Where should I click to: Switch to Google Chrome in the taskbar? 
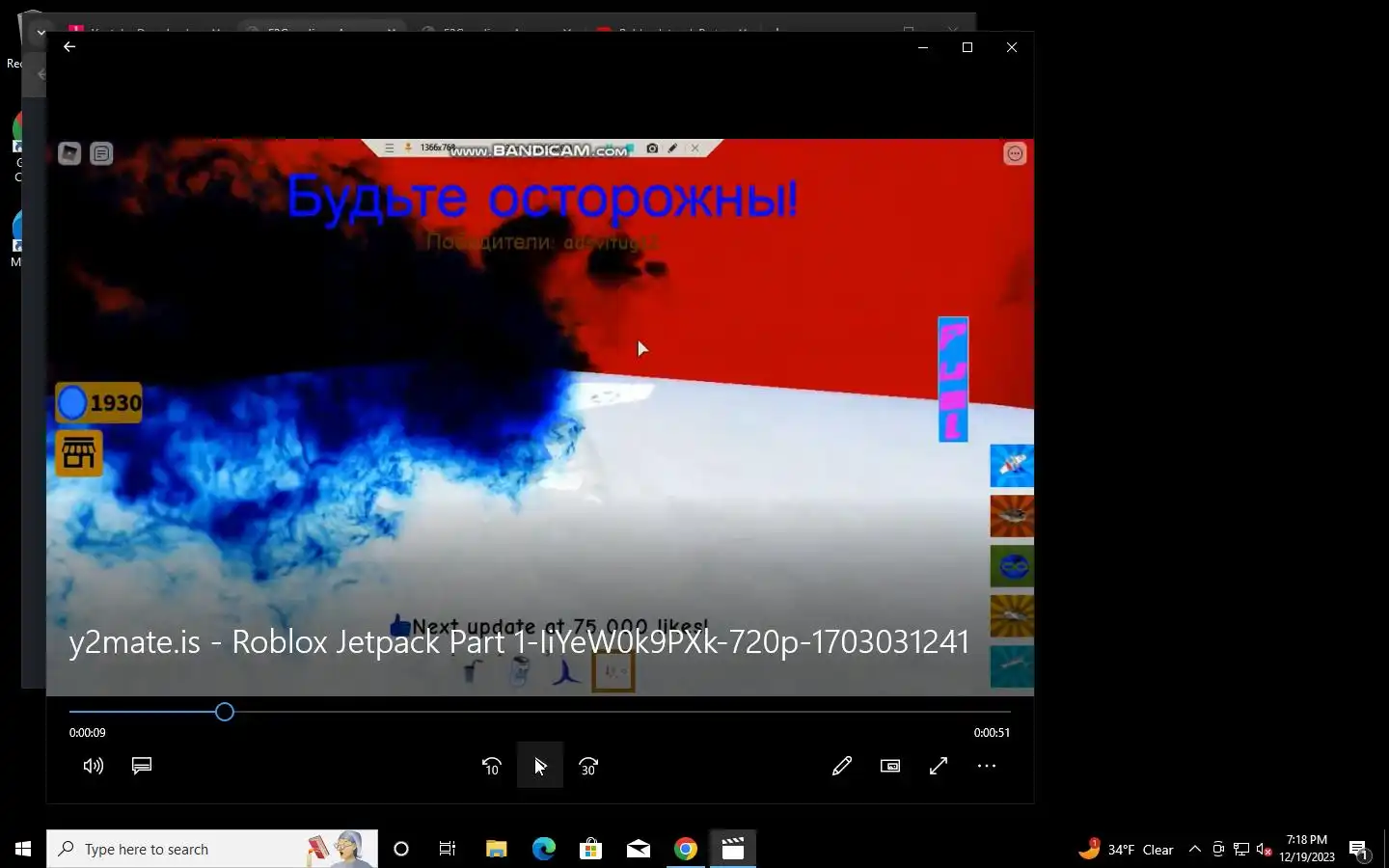(x=686, y=849)
